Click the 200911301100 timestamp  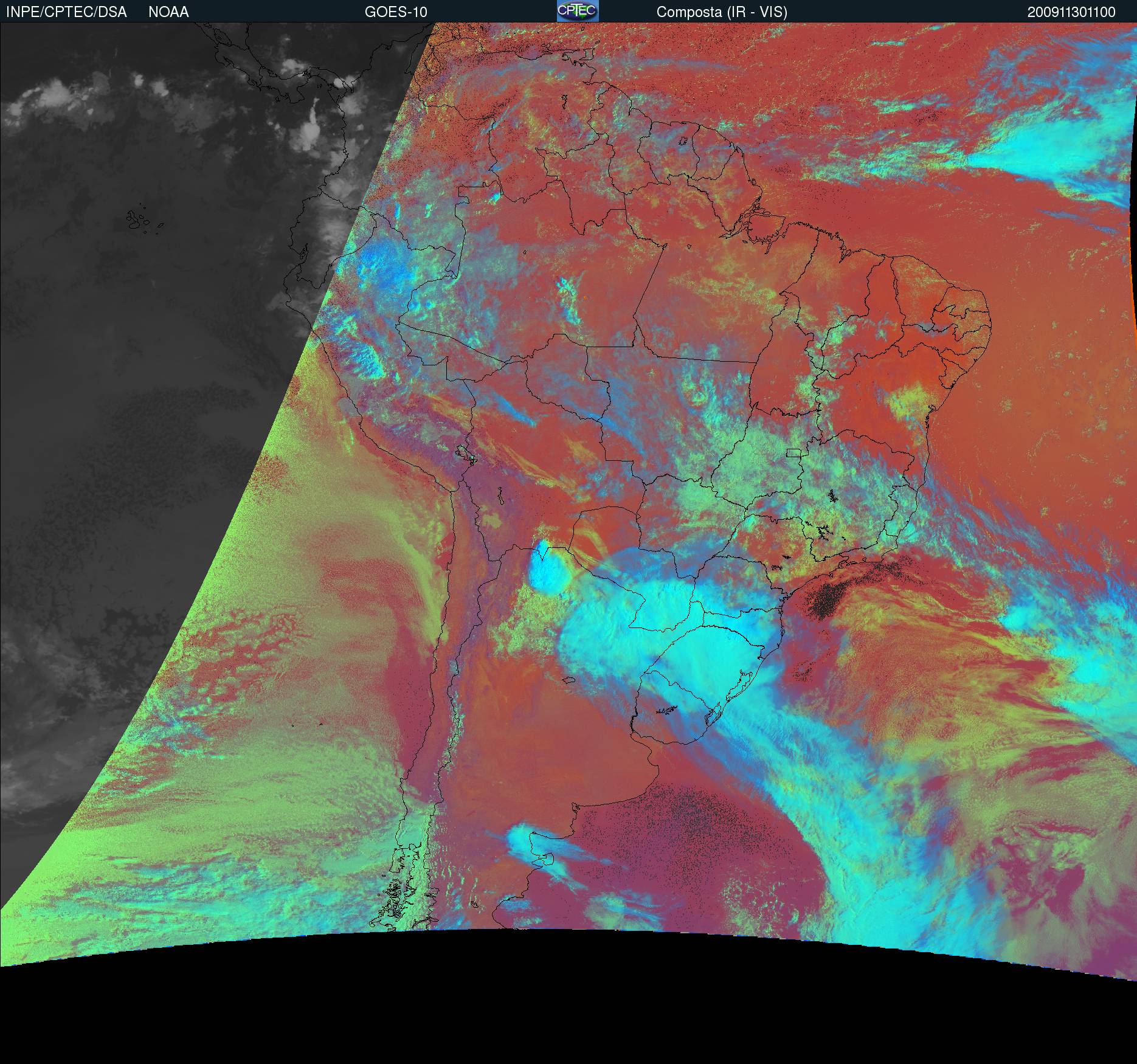pos(1072,12)
